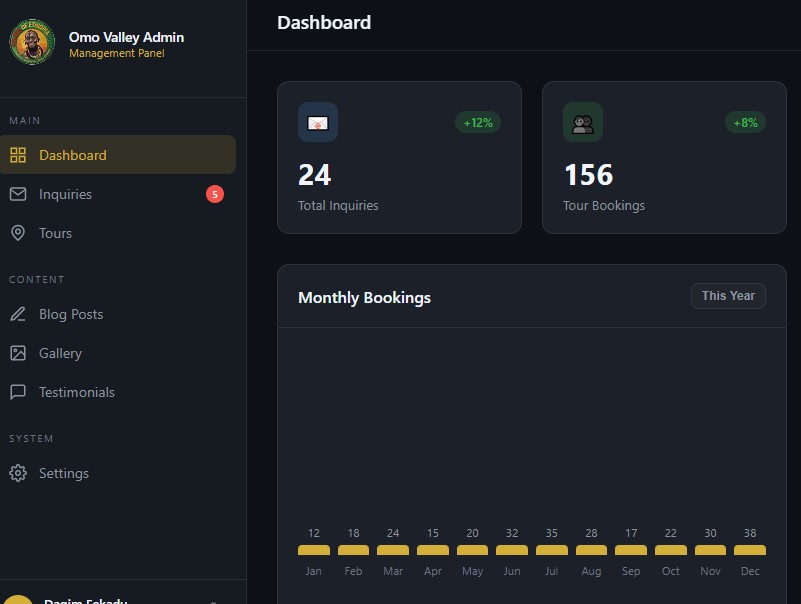Click the red 5 badge on Inquiries
Viewport: 801px width, 604px height.
(x=215, y=194)
